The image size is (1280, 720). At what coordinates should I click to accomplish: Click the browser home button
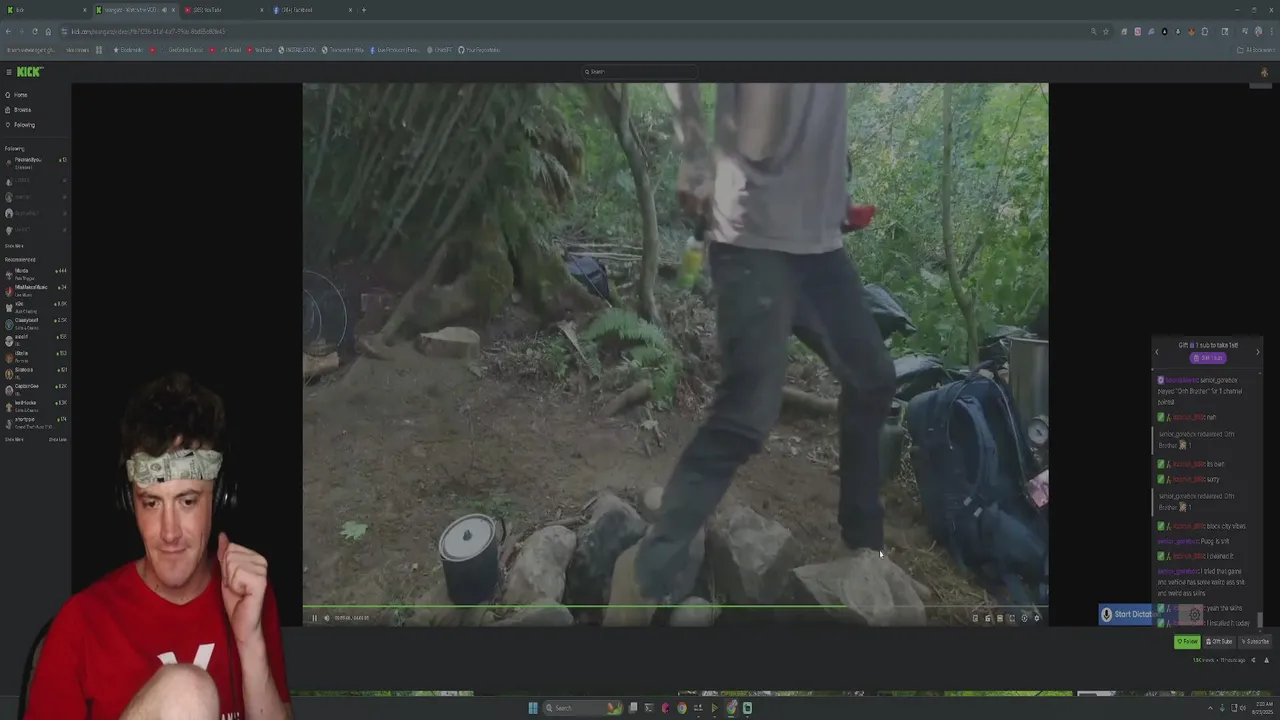(48, 31)
